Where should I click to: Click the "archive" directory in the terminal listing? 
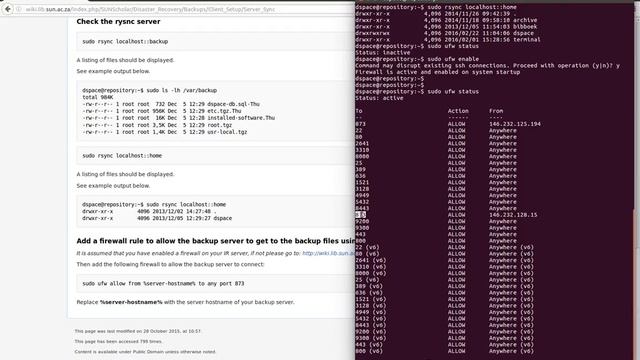(525, 20)
